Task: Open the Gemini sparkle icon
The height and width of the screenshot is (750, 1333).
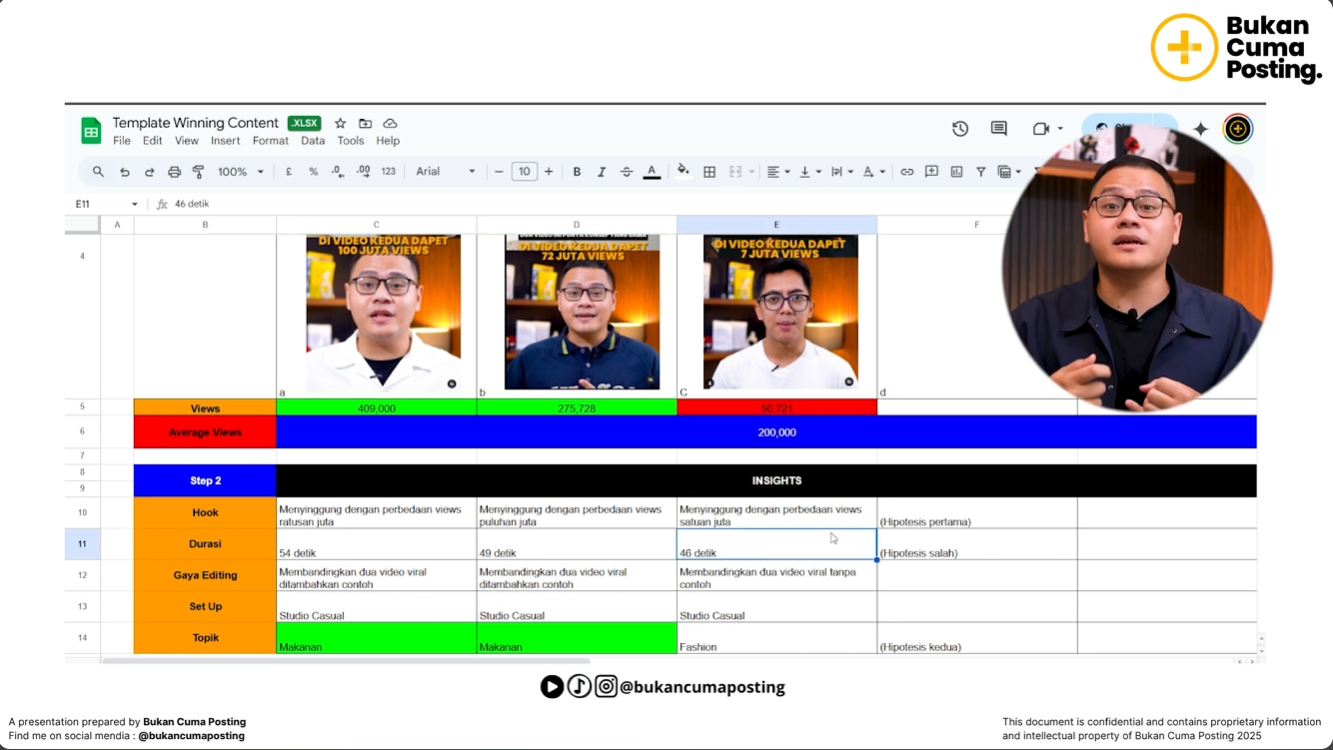Action: tap(1200, 129)
